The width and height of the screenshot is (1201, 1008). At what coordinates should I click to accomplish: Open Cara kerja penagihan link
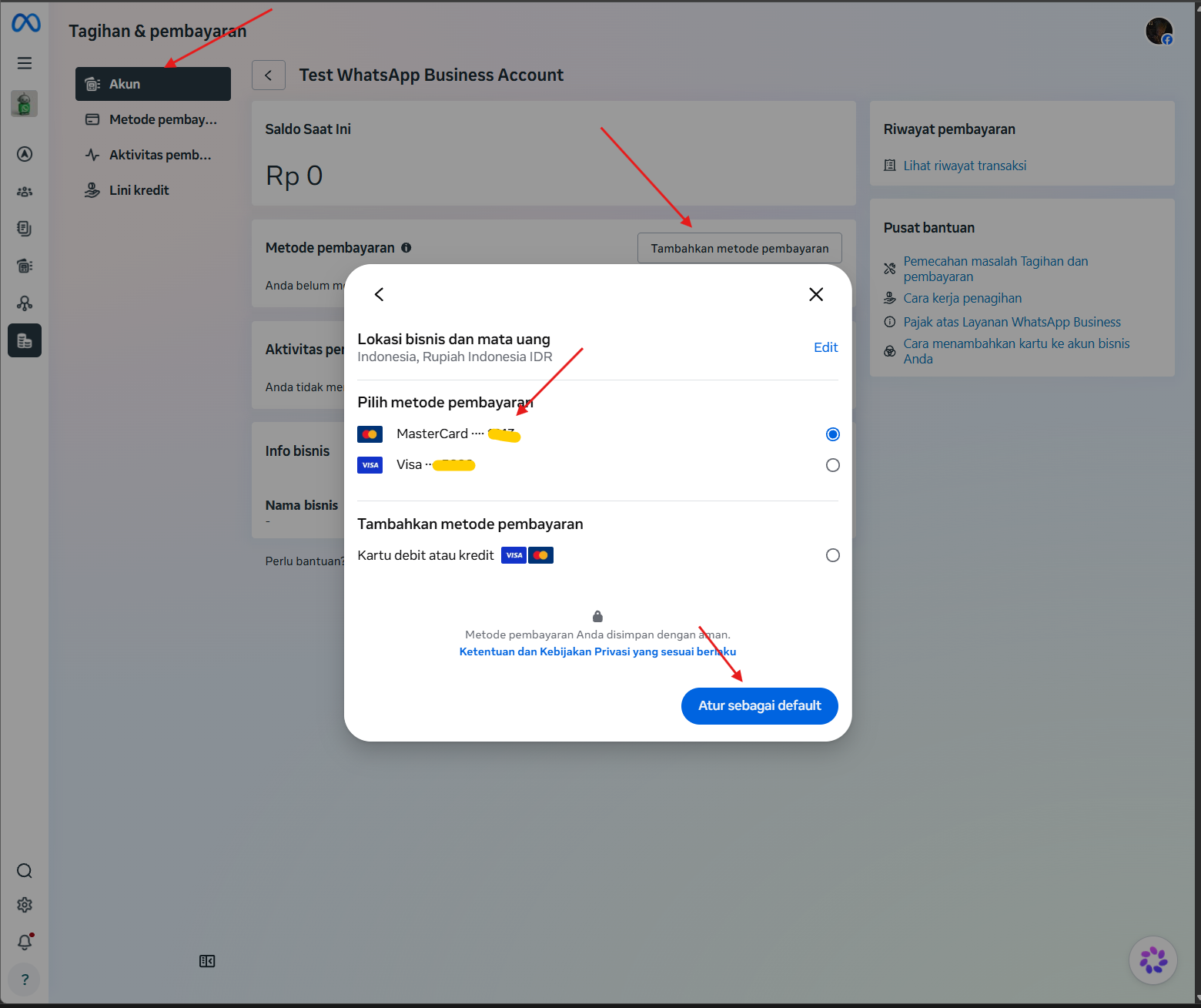[x=962, y=298]
